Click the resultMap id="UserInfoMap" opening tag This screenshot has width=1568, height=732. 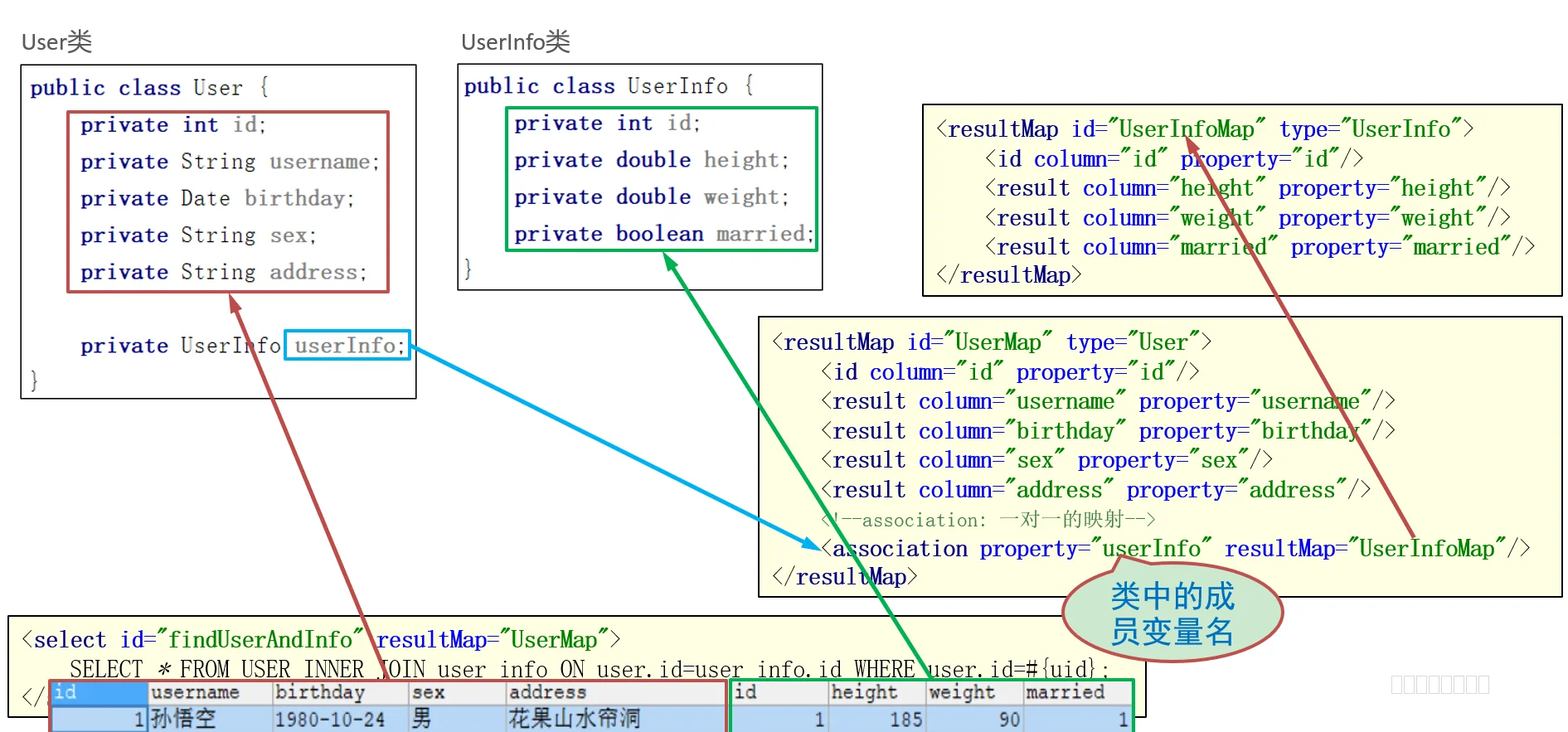[1204, 129]
